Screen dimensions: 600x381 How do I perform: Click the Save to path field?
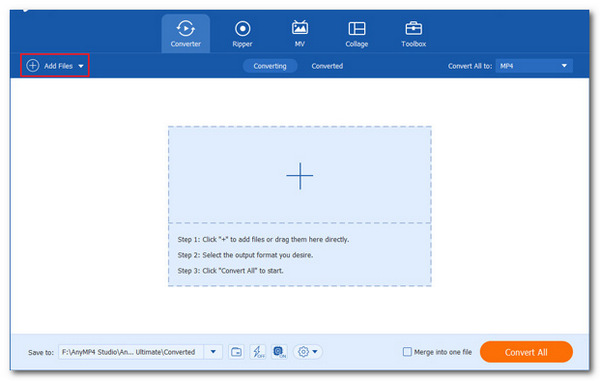(131, 352)
